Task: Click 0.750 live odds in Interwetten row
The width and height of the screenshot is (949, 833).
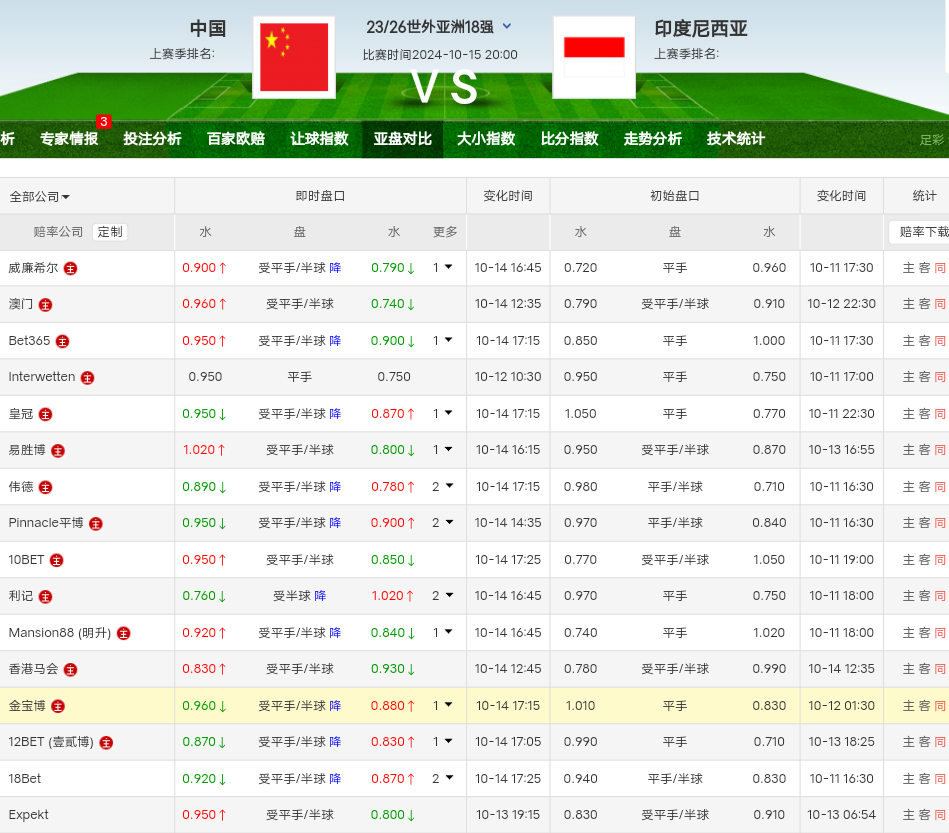Action: tap(394, 377)
